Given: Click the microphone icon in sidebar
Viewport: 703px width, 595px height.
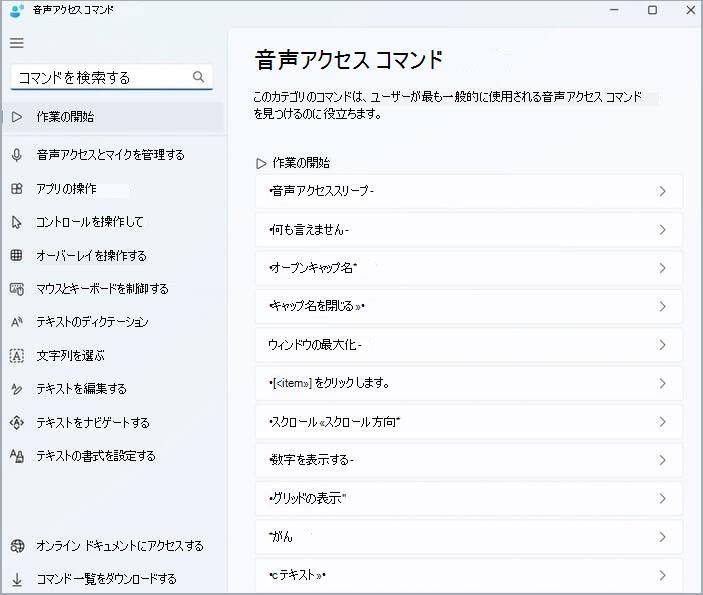Looking at the screenshot, I should click(x=17, y=155).
